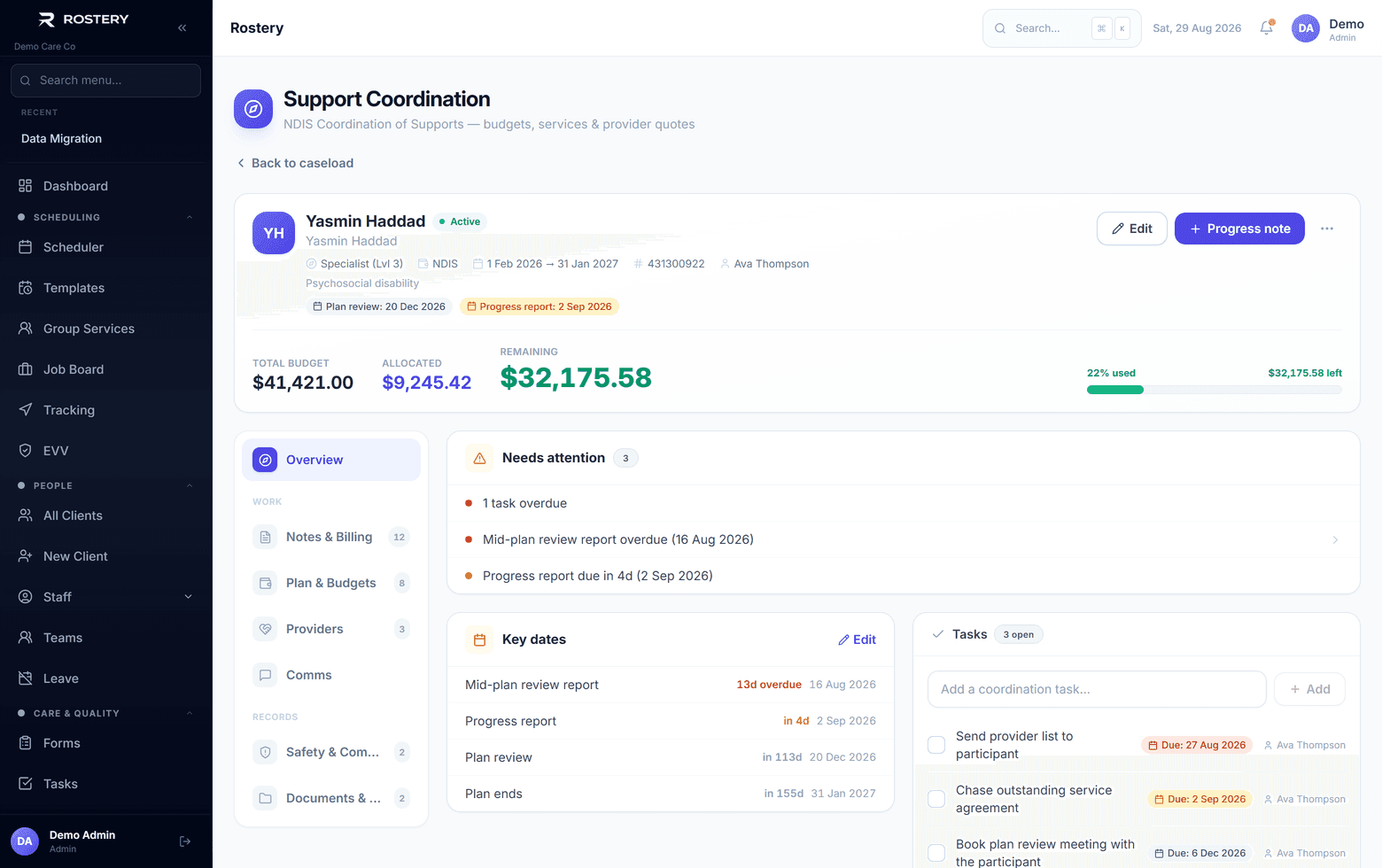Open the notifications bell
The image size is (1382, 868).
pos(1267,27)
